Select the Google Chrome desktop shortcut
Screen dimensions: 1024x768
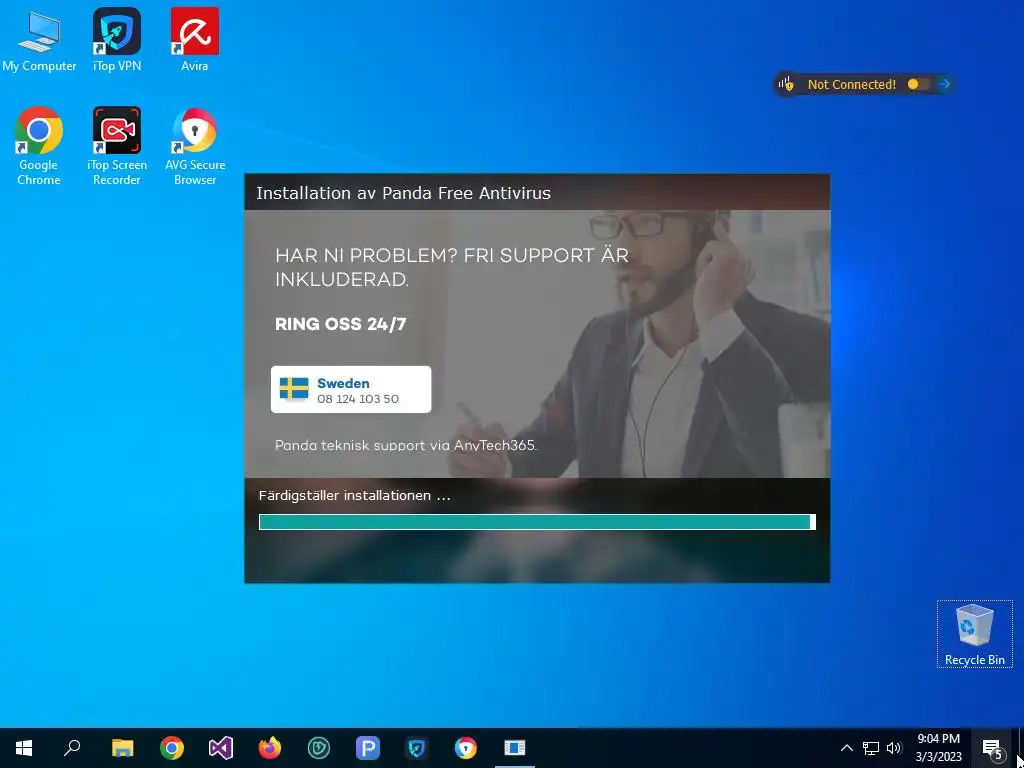pyautogui.click(x=39, y=146)
